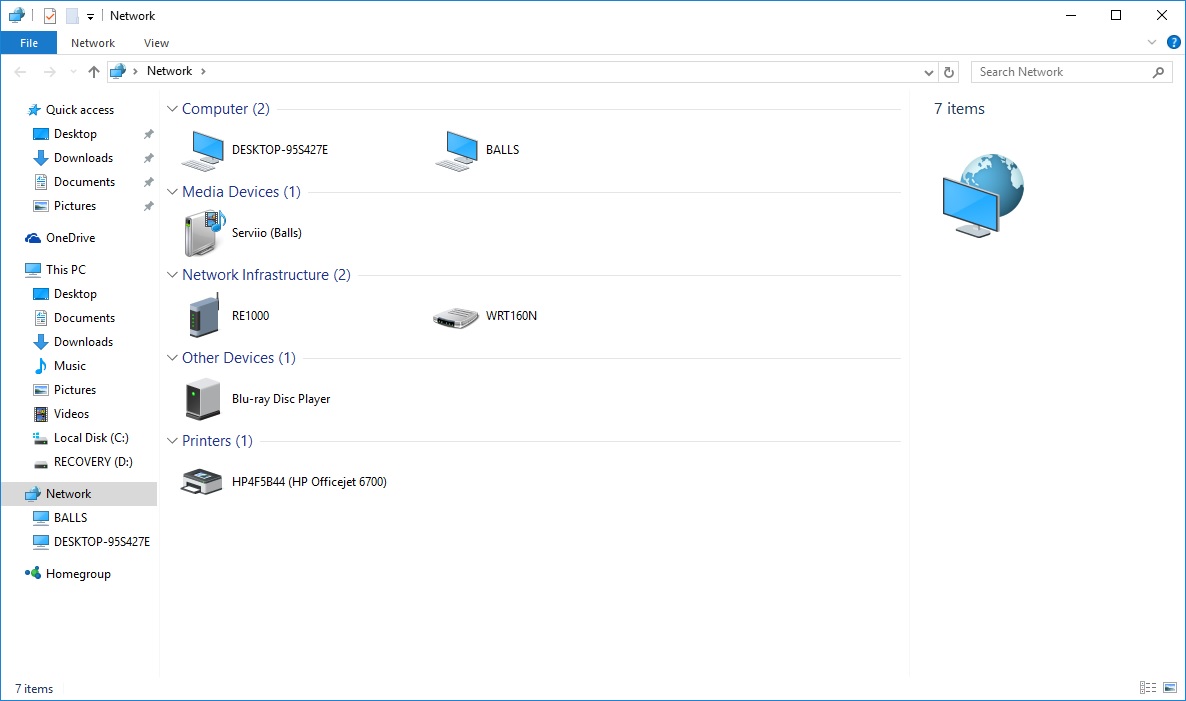Open the File menu
1186x701 pixels.
(x=29, y=43)
